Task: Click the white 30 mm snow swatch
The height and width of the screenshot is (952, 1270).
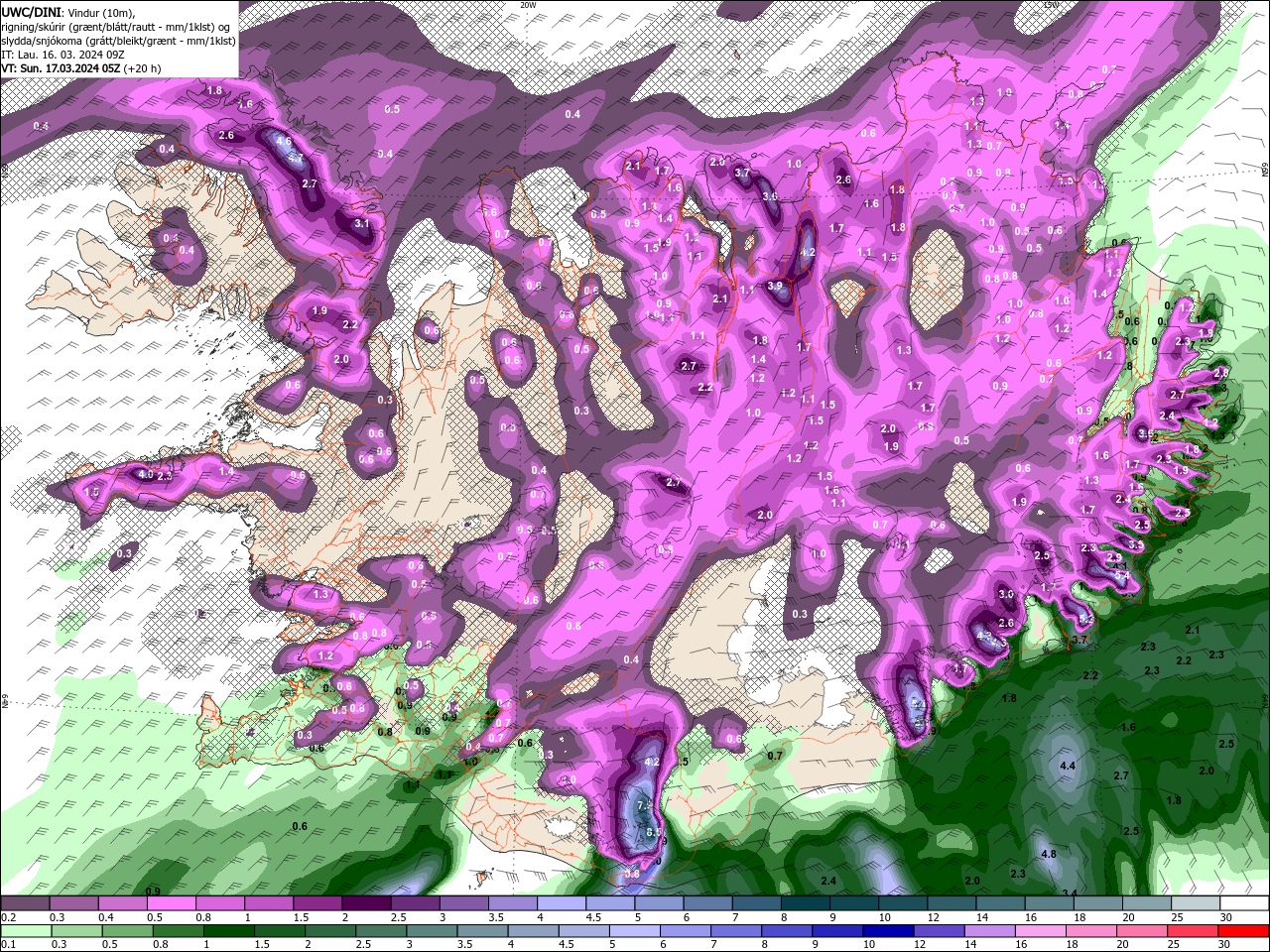Action: [x=1244, y=902]
